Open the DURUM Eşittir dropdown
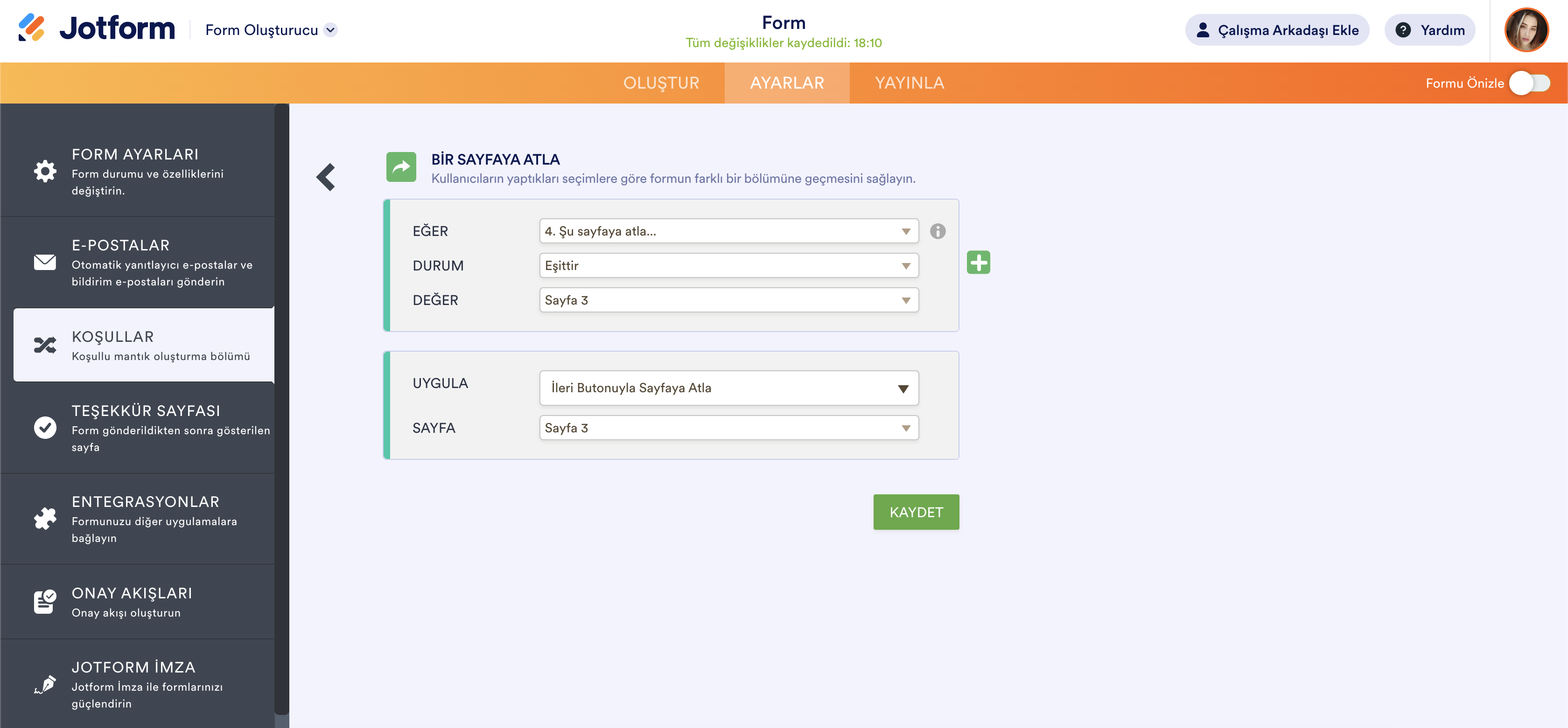 pyautogui.click(x=728, y=266)
